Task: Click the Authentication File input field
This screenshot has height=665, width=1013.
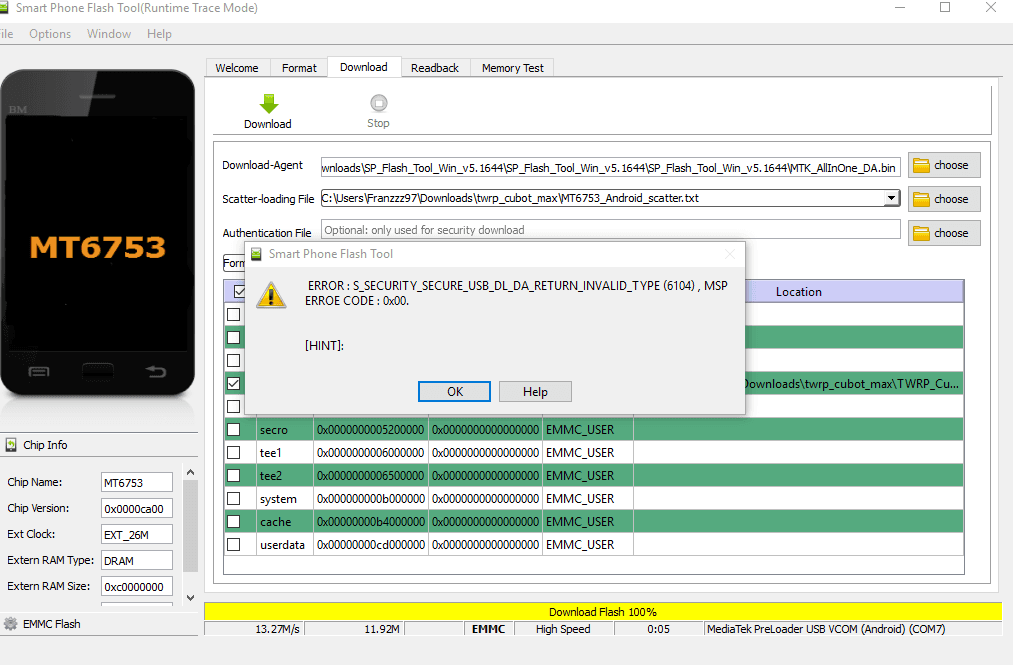Action: tap(610, 230)
